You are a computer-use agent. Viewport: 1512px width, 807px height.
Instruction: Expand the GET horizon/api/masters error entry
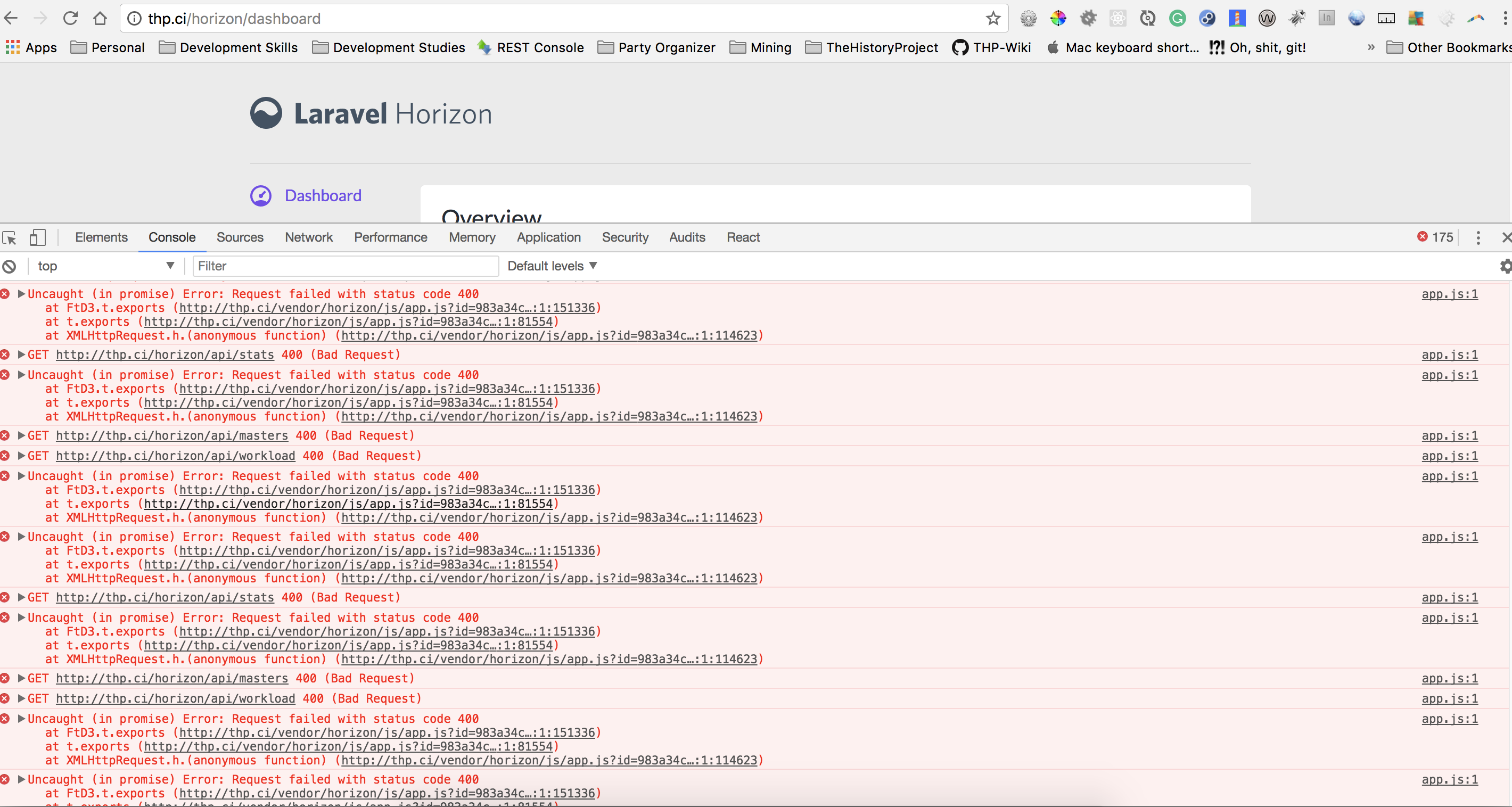point(21,435)
